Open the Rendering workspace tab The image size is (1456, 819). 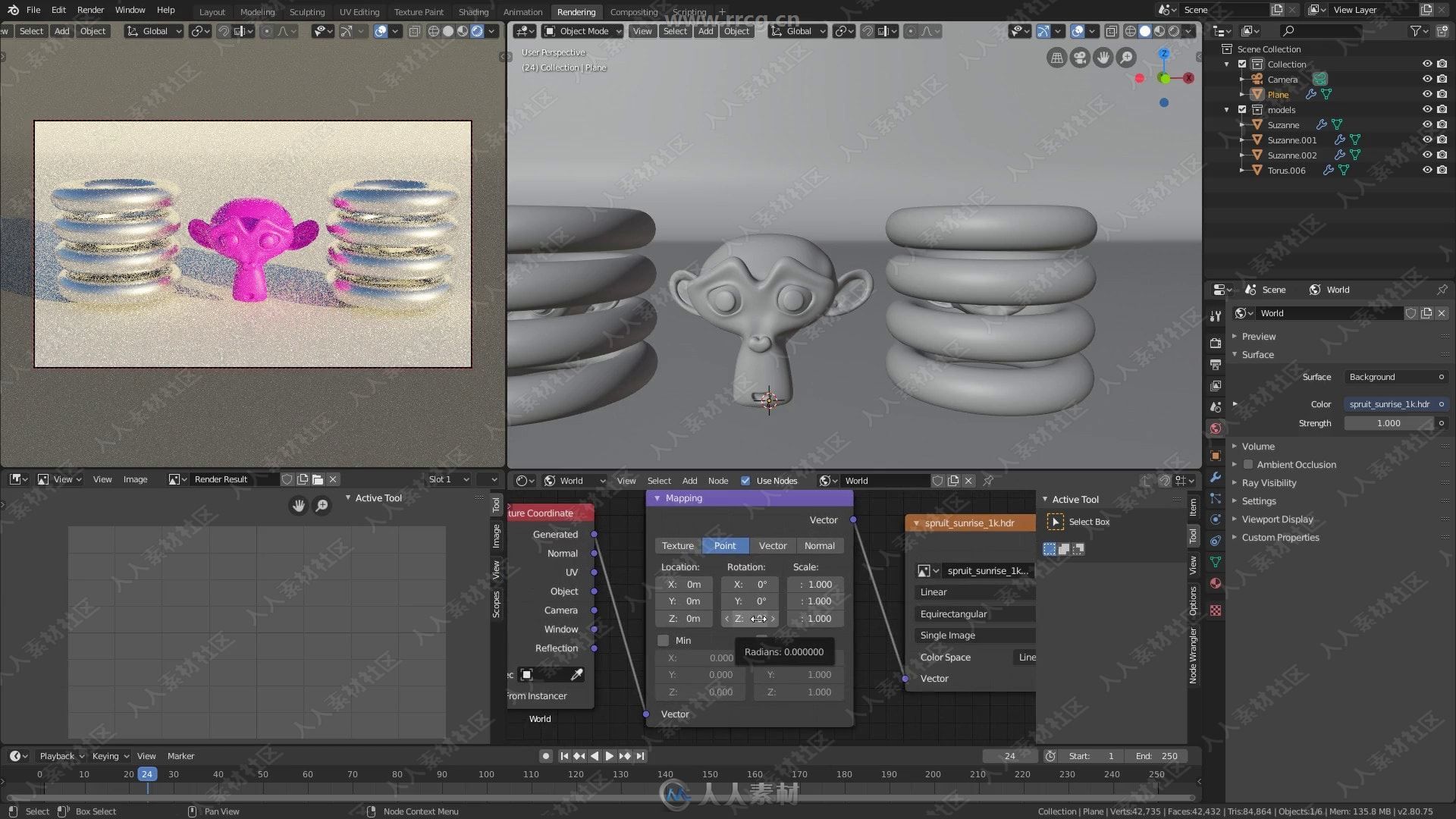pos(576,10)
